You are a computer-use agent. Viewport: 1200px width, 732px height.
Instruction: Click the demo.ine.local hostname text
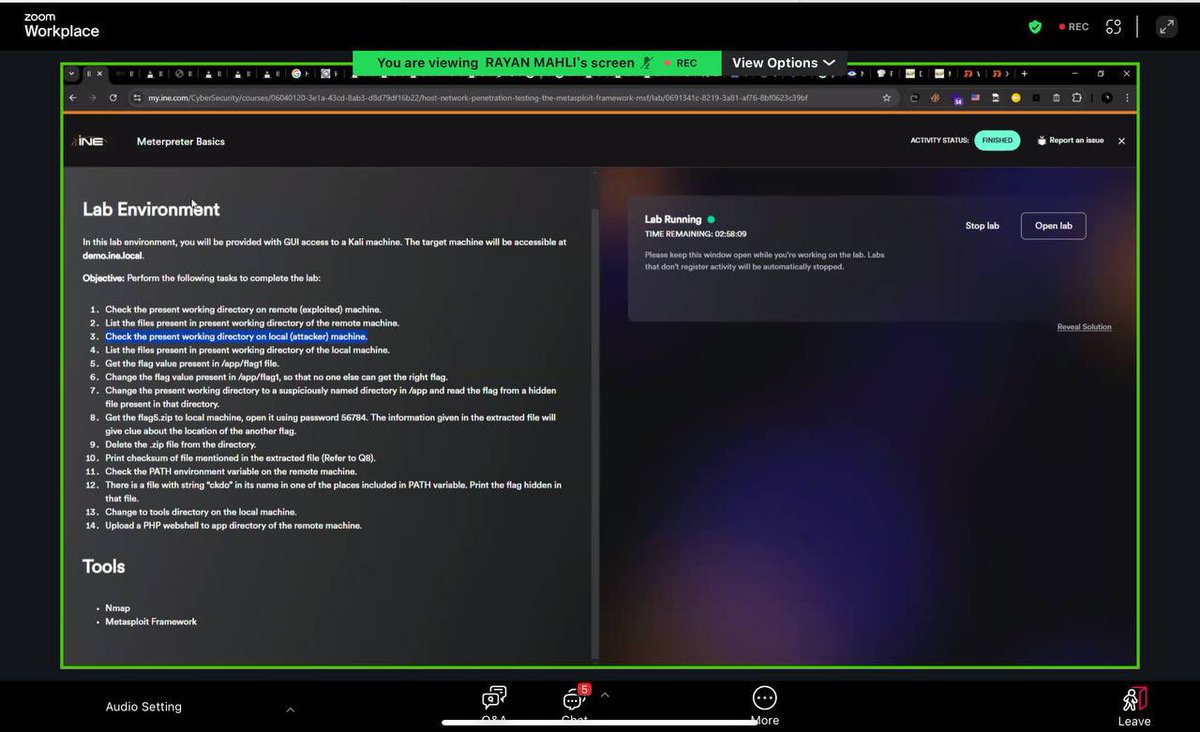(x=113, y=256)
